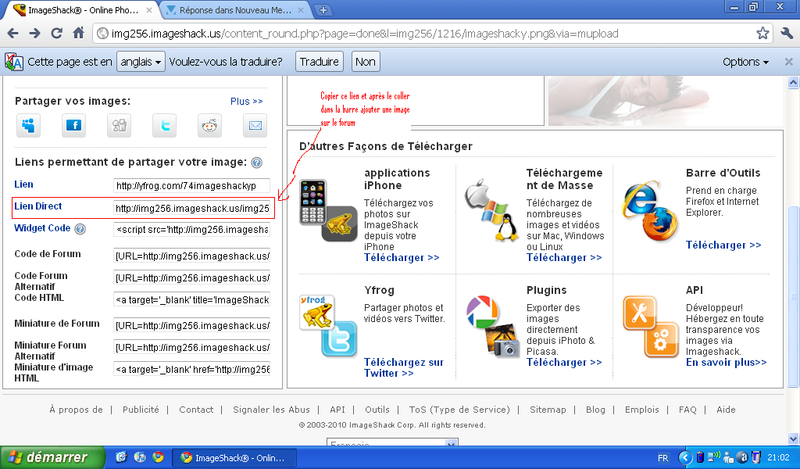Select the Code Forum Alternatif field
Viewport: 800px width, 469px height.
point(191,278)
